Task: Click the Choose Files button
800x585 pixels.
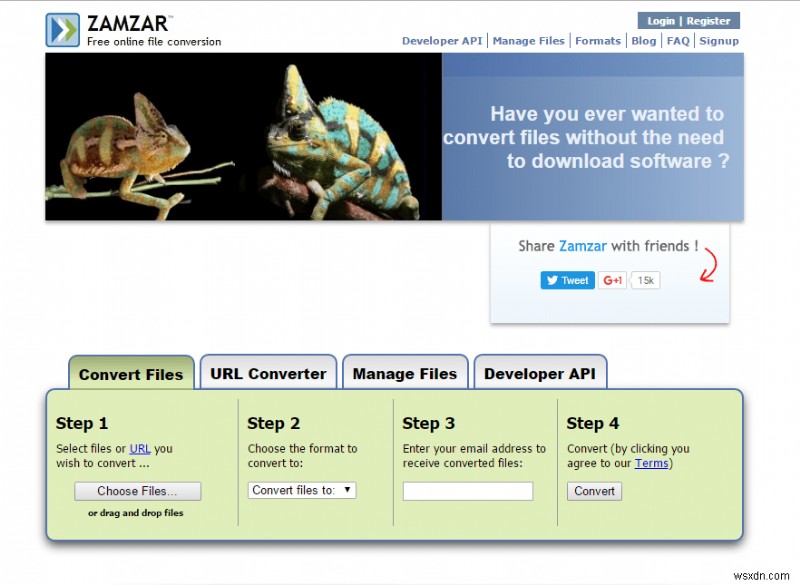Action: click(138, 491)
